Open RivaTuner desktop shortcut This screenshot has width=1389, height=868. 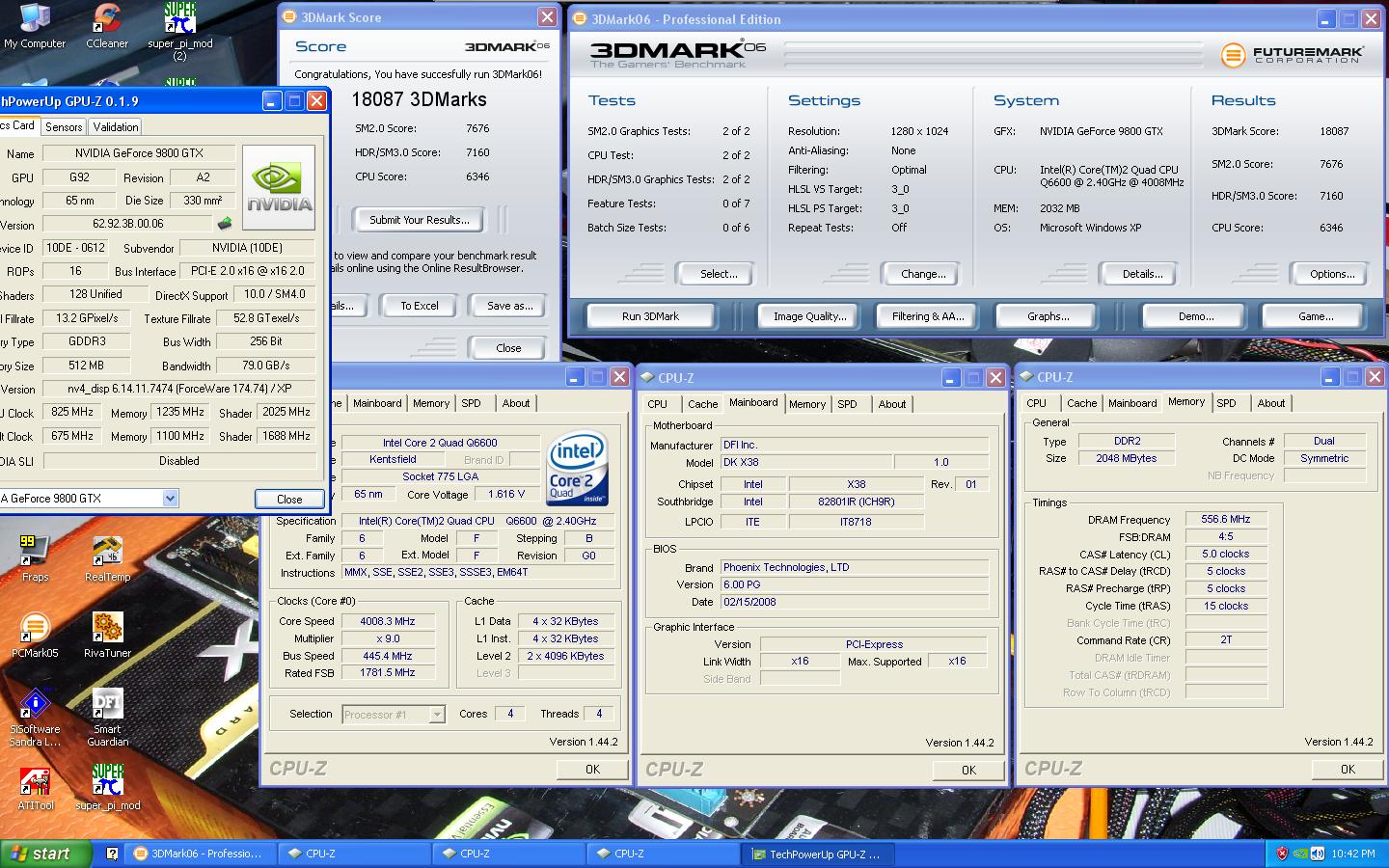[107, 636]
